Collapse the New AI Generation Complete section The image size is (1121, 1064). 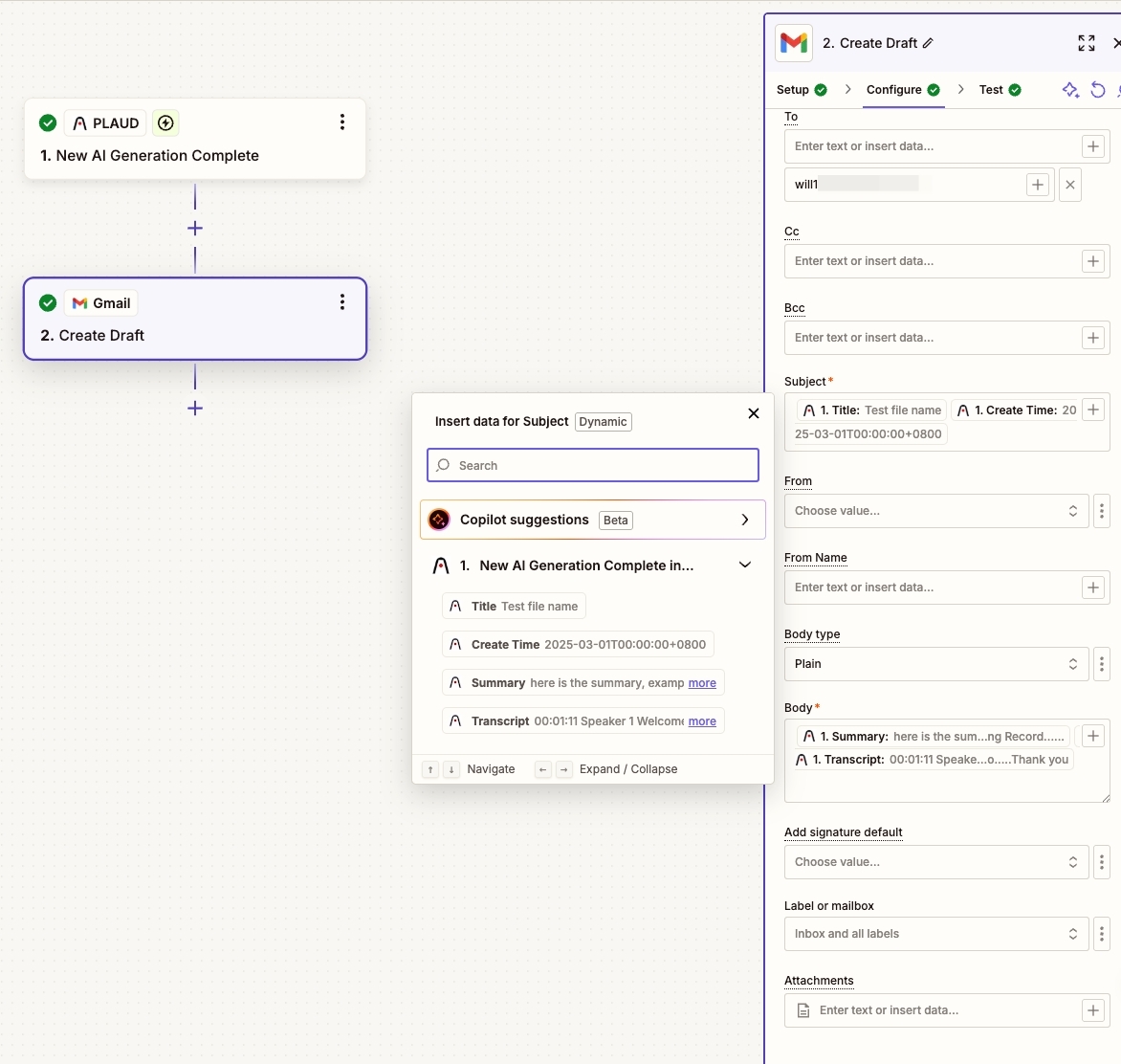(x=745, y=565)
